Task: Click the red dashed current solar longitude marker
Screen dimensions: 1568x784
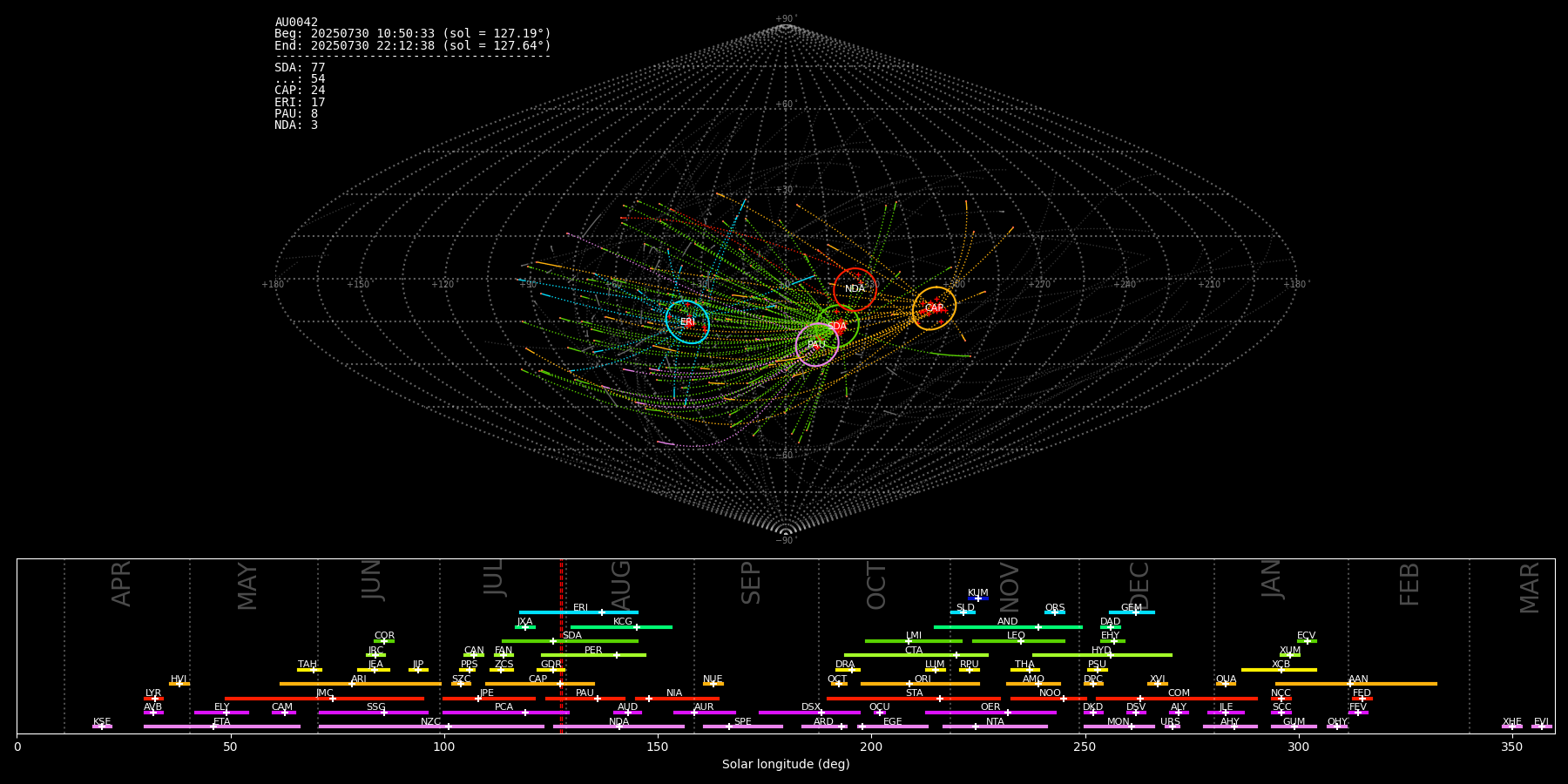Action: point(561,645)
